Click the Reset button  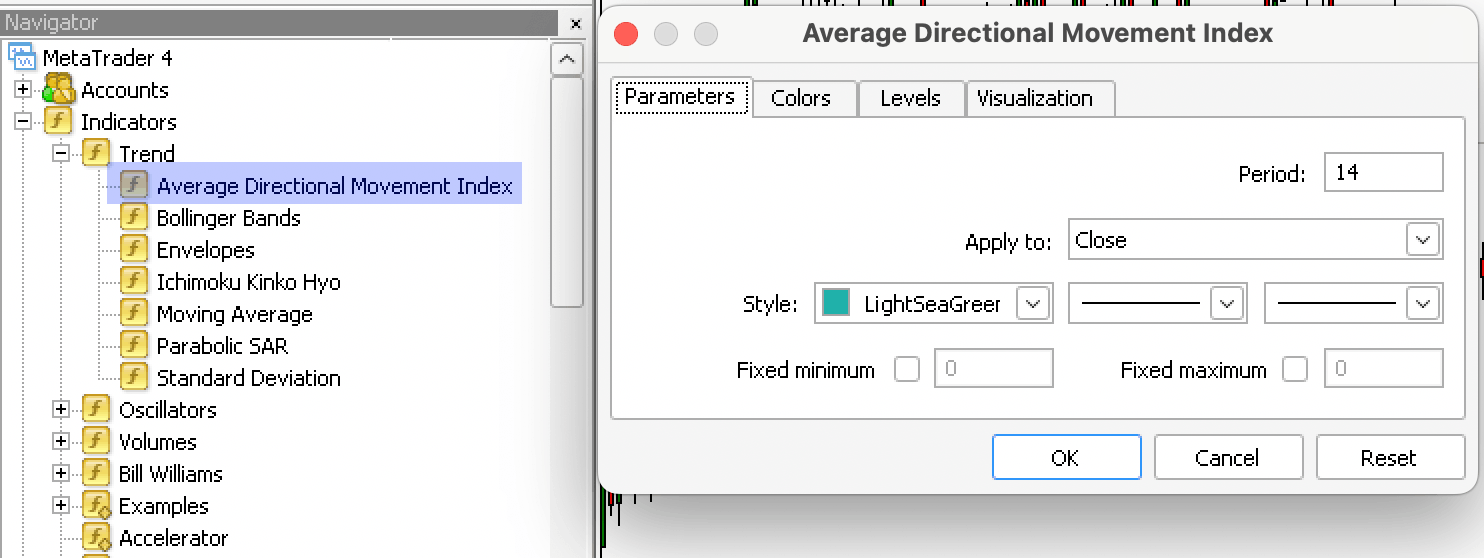pos(1389,457)
